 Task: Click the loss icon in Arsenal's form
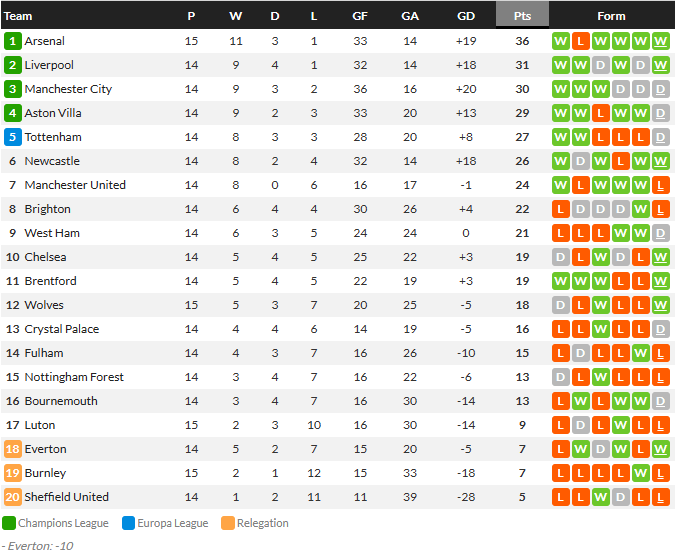tap(580, 41)
